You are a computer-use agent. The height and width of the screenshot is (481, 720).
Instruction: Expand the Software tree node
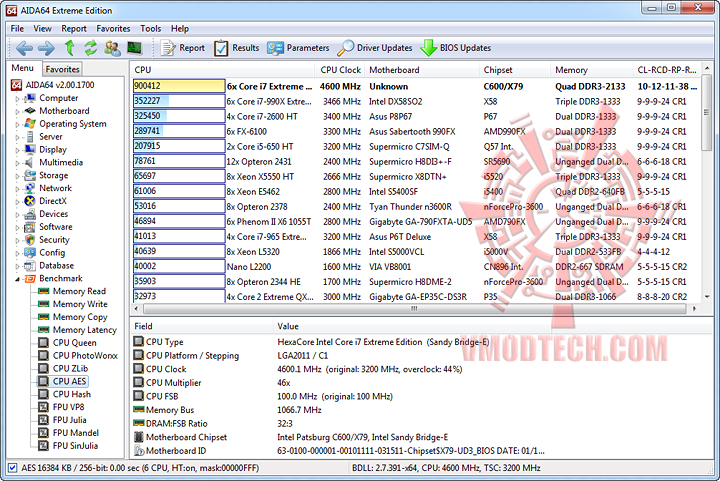click(x=17, y=227)
